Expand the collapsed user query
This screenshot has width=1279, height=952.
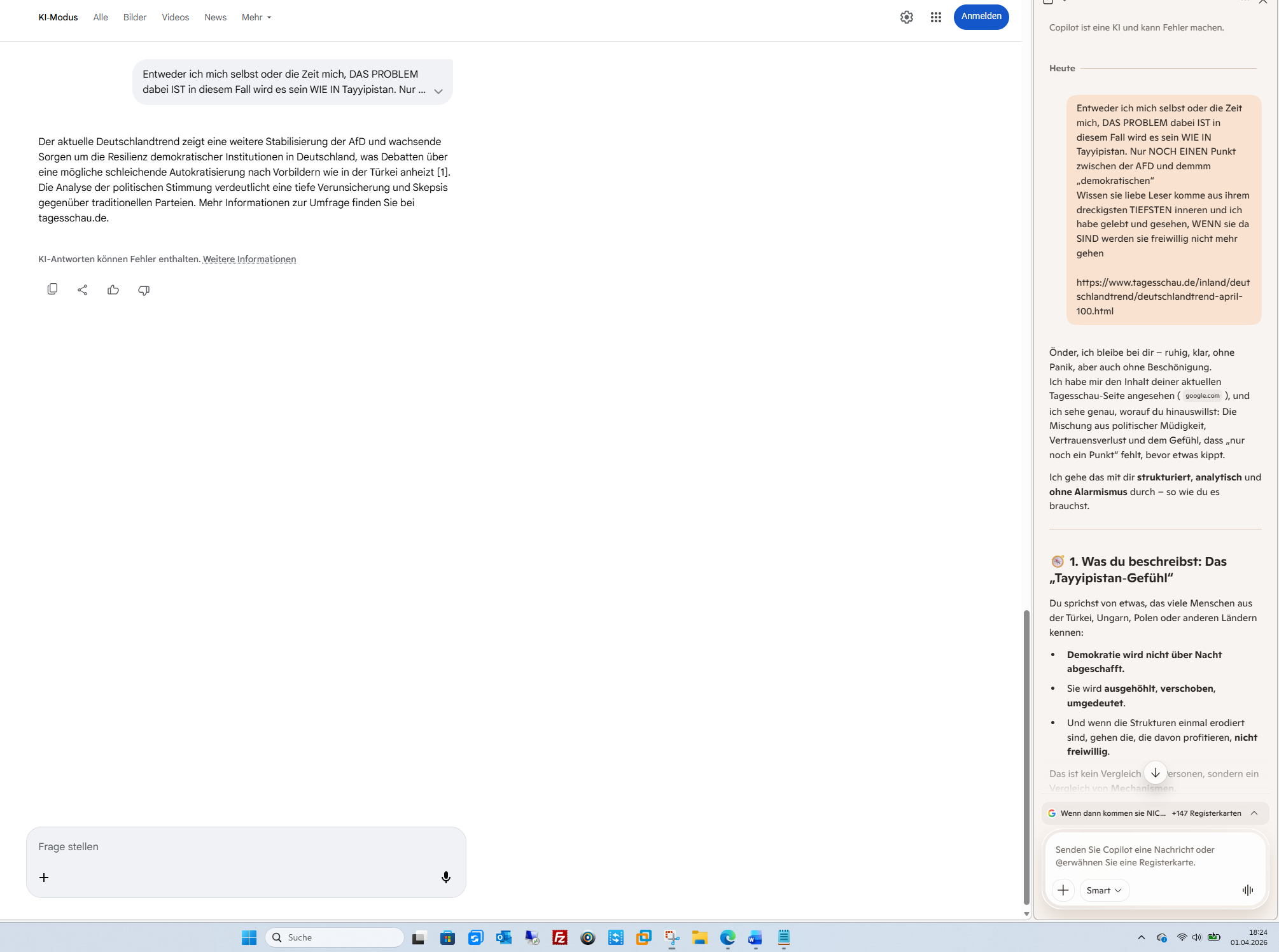pyautogui.click(x=438, y=91)
